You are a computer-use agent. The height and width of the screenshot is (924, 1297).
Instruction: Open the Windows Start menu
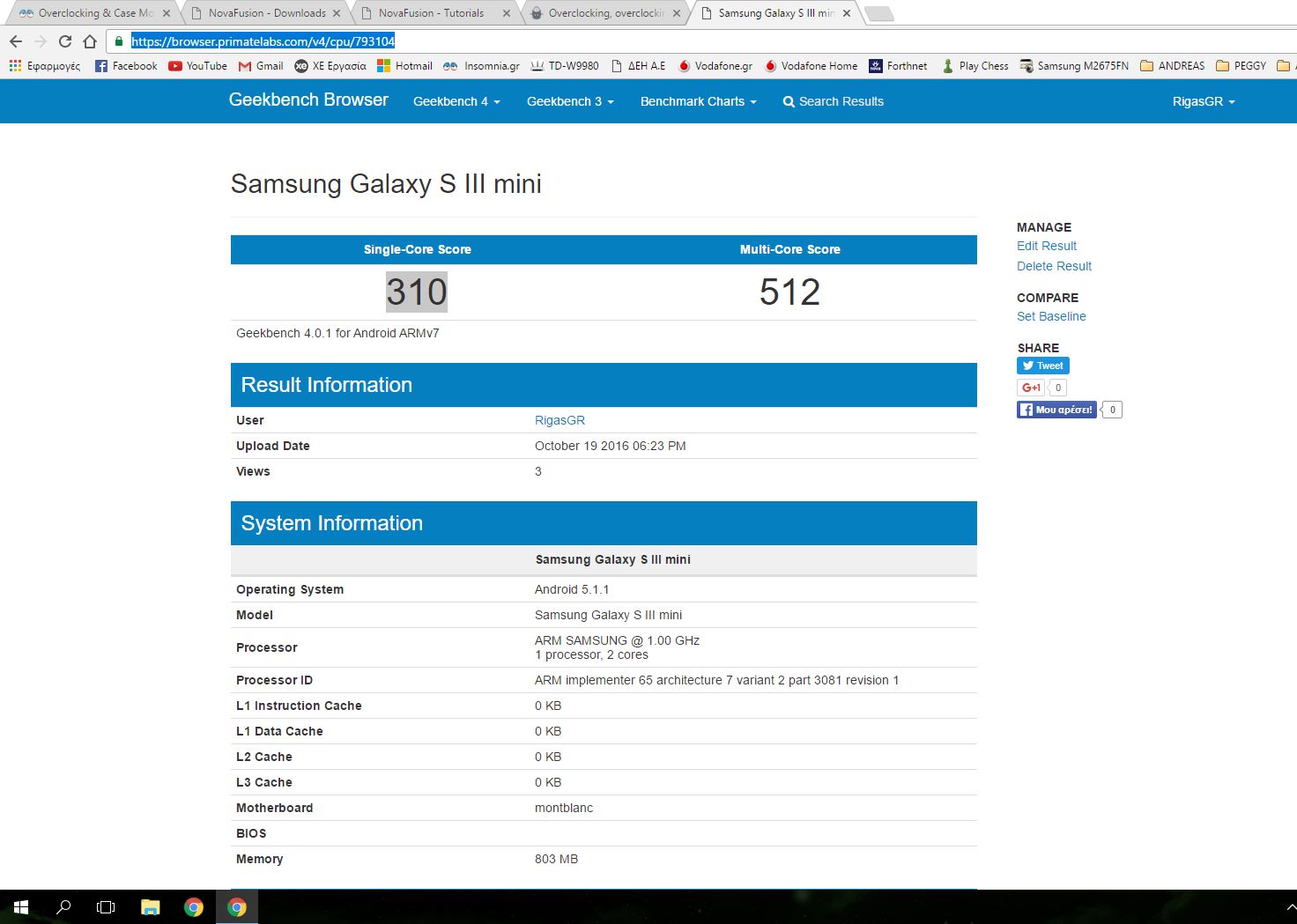point(21,906)
